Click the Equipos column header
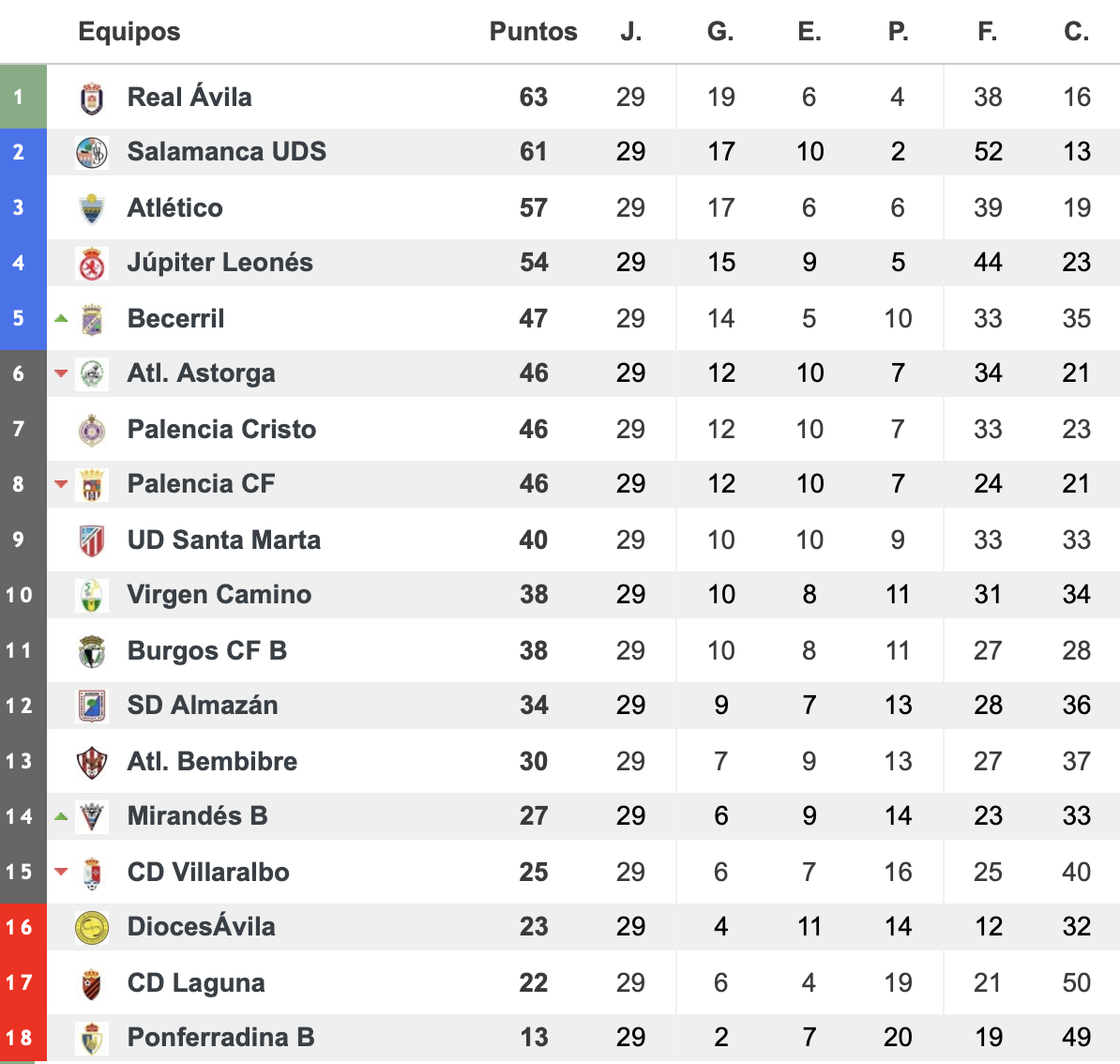Image resolution: width=1120 pixels, height=1064 pixels. 129,32
